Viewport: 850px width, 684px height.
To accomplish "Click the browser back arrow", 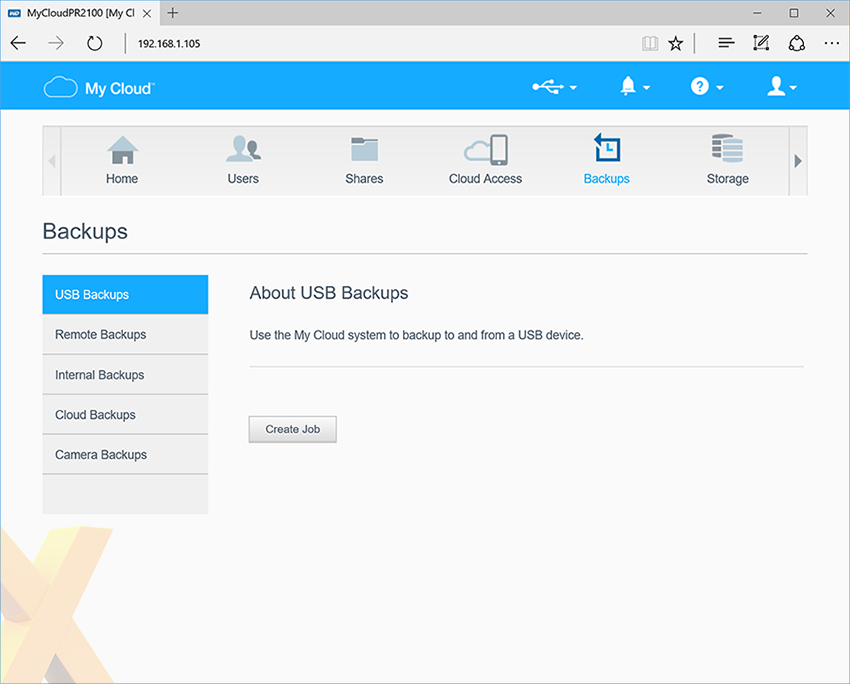I will pos(18,43).
